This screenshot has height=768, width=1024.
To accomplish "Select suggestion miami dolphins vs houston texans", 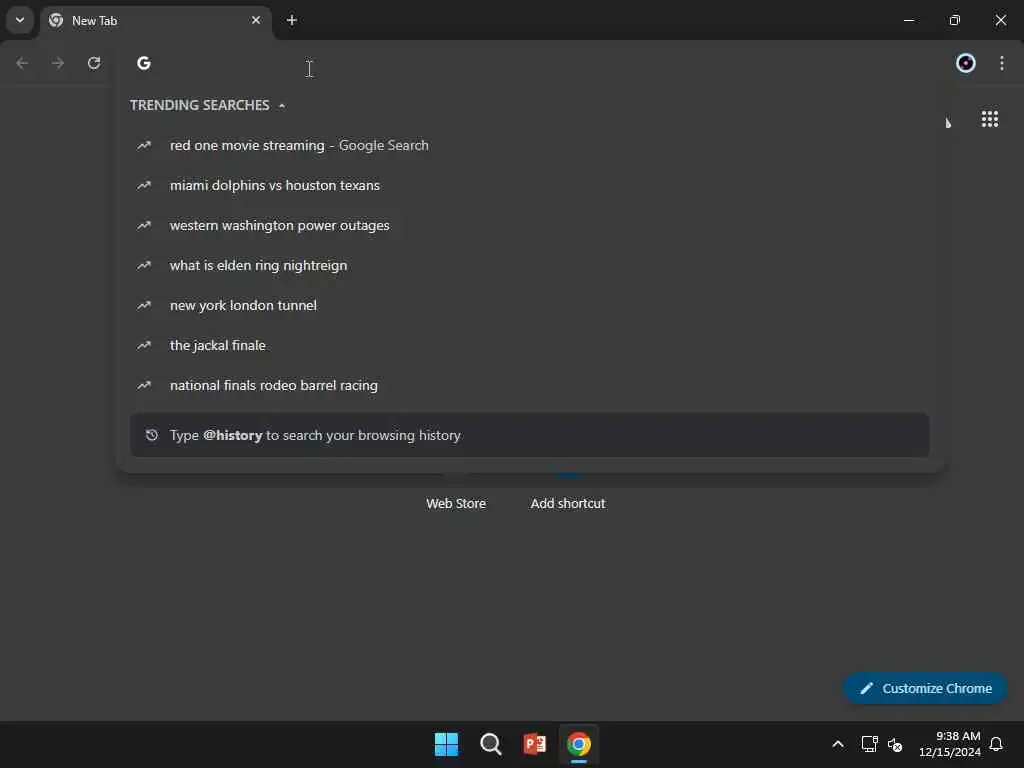I will click(530, 185).
